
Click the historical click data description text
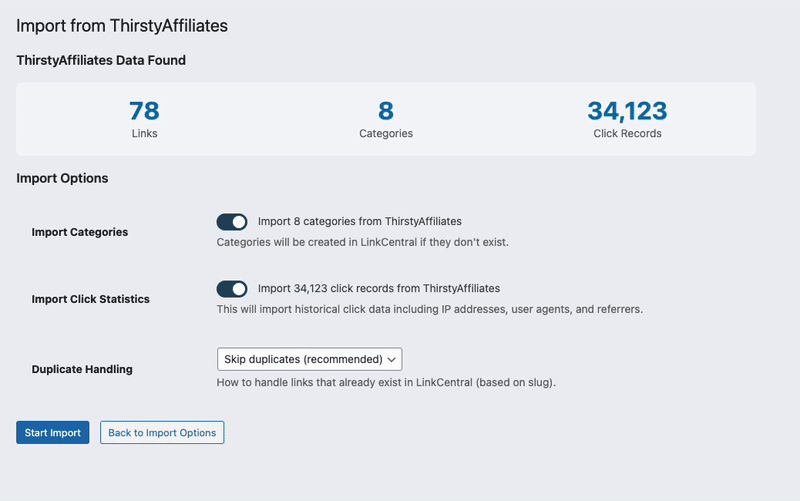(x=429, y=309)
